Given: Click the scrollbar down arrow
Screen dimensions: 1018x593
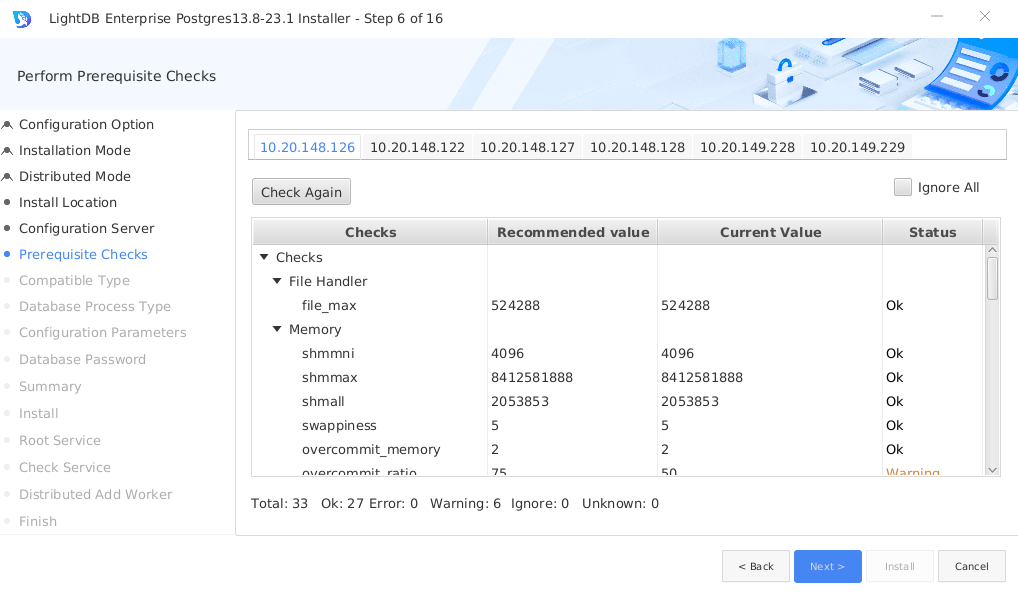Looking at the screenshot, I should click(992, 470).
